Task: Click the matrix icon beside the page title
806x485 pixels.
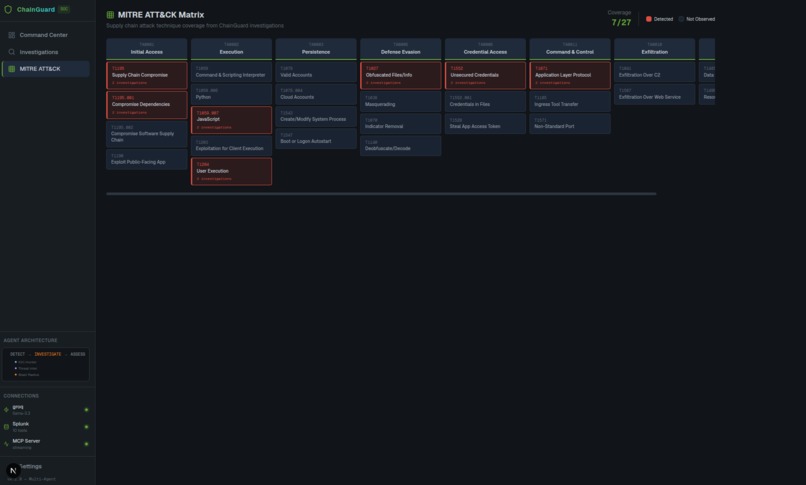Action: (110, 15)
